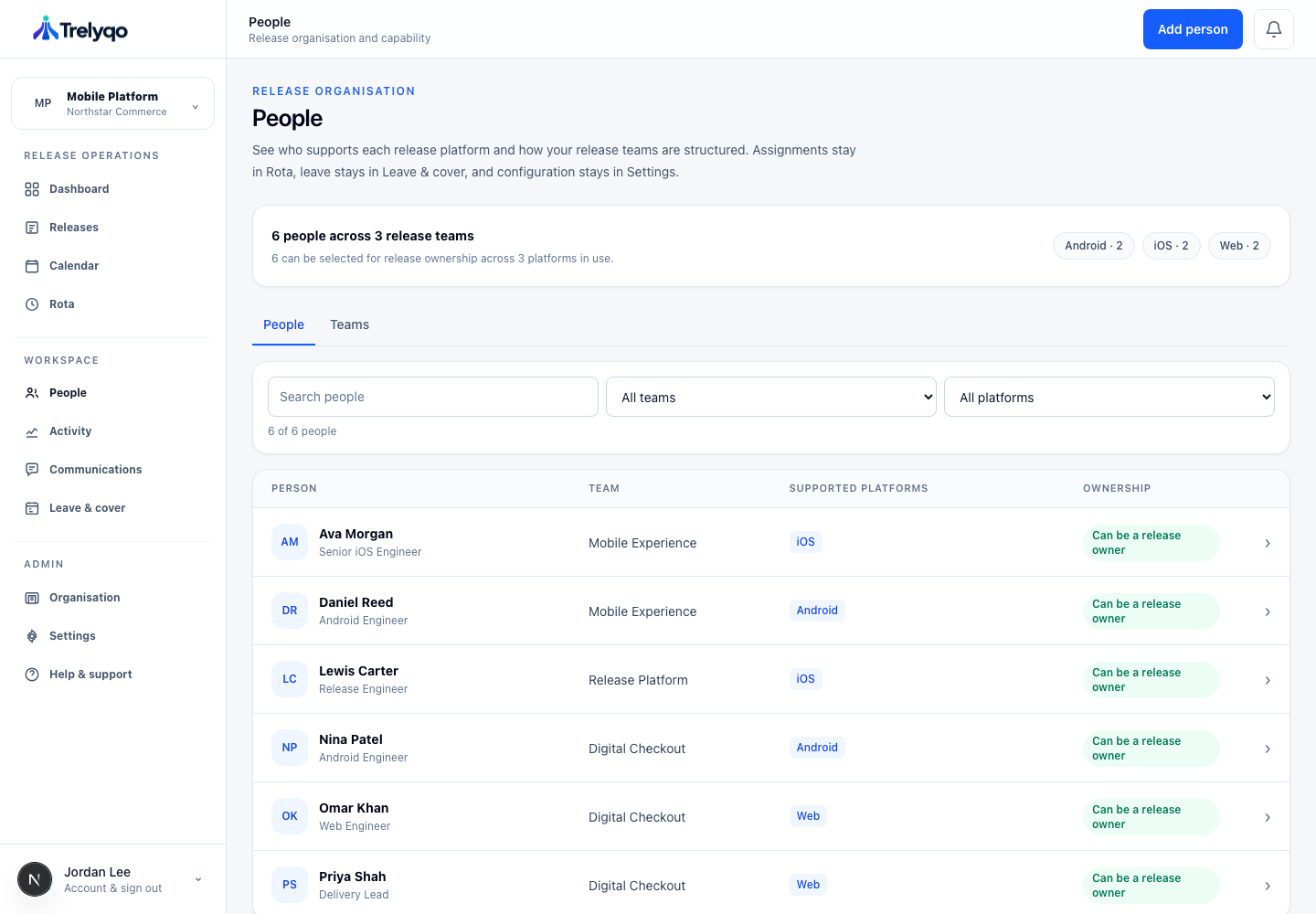Click the Ownership column header
The image size is (1316, 914).
click(x=1117, y=488)
